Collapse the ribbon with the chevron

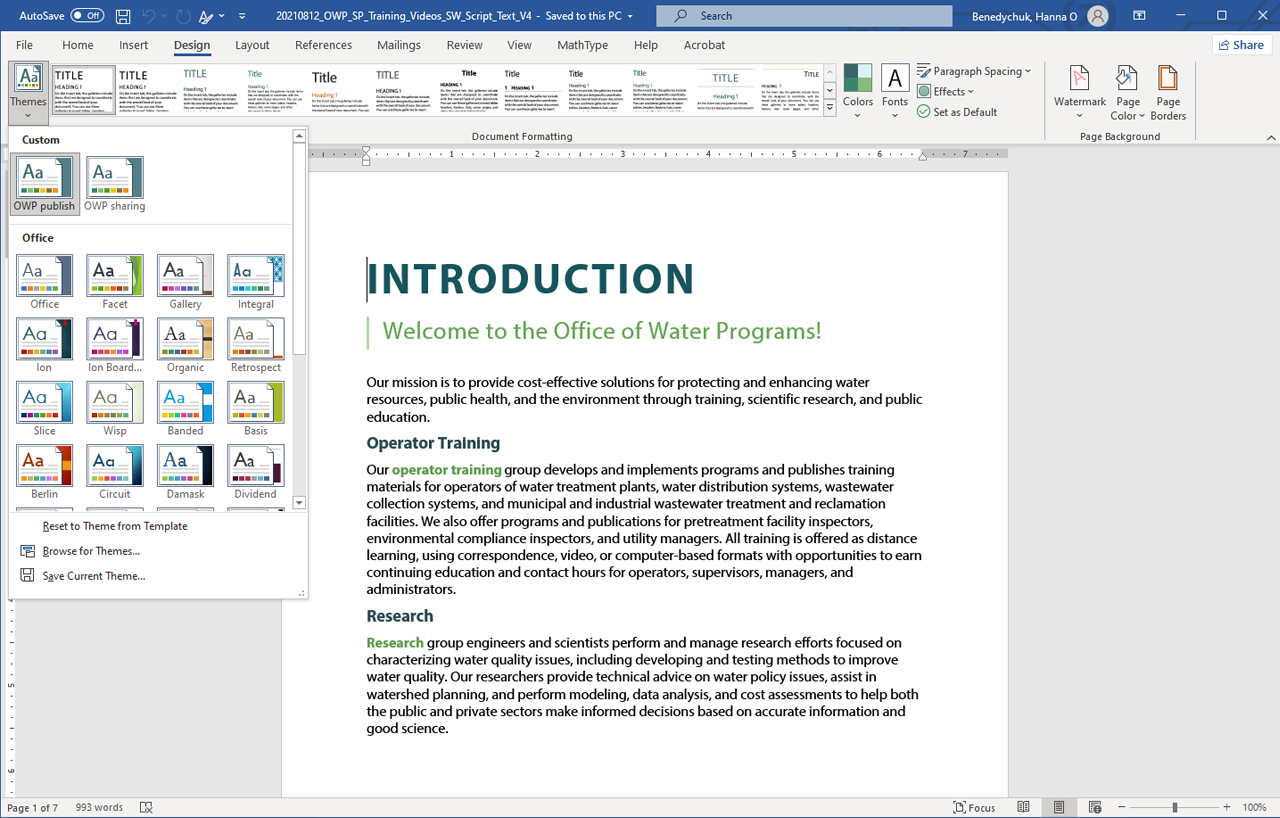[x=1271, y=138]
